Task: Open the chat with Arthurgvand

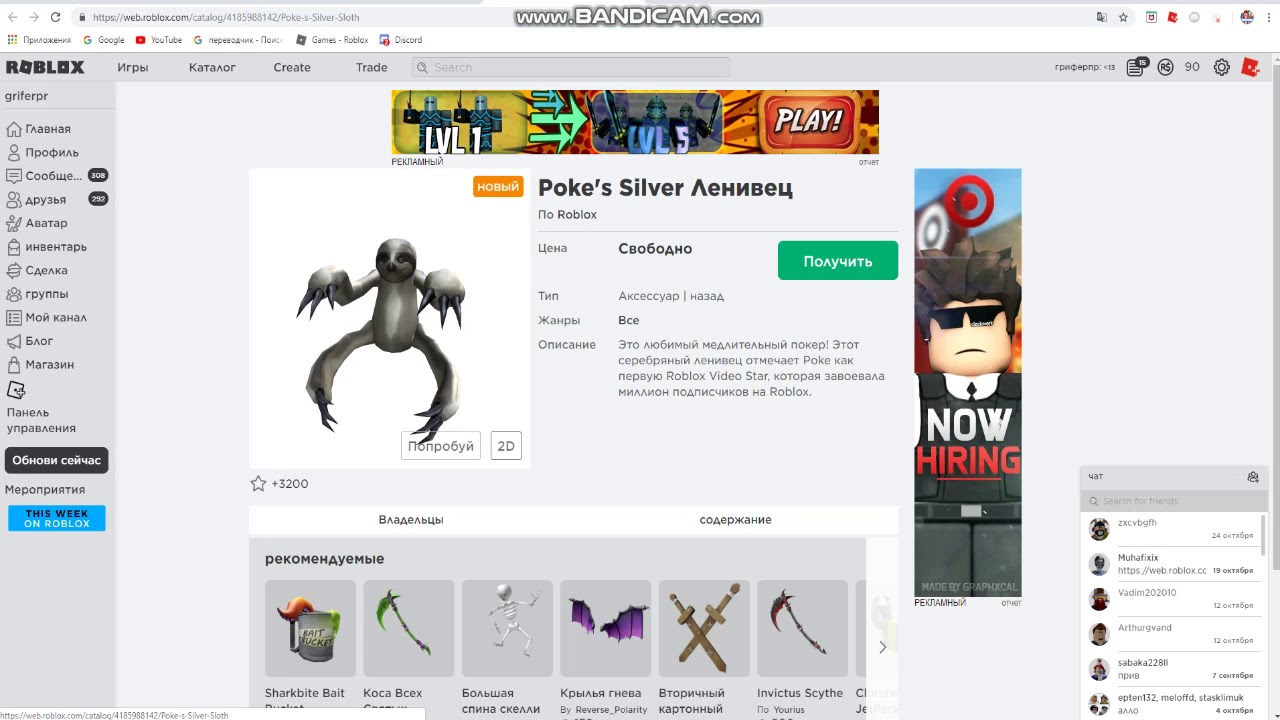Action: pos(1172,634)
